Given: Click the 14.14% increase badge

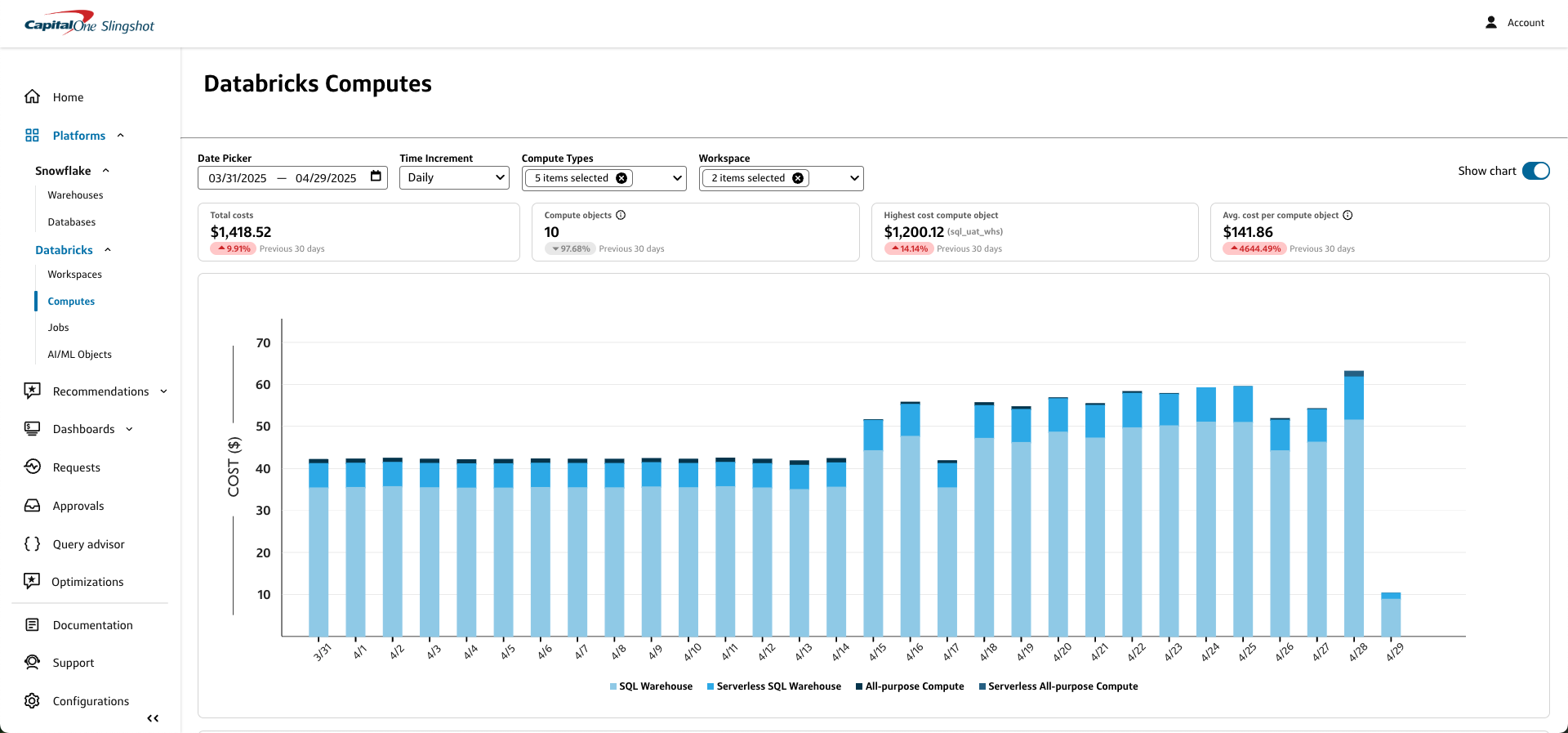Looking at the screenshot, I should 909,248.
